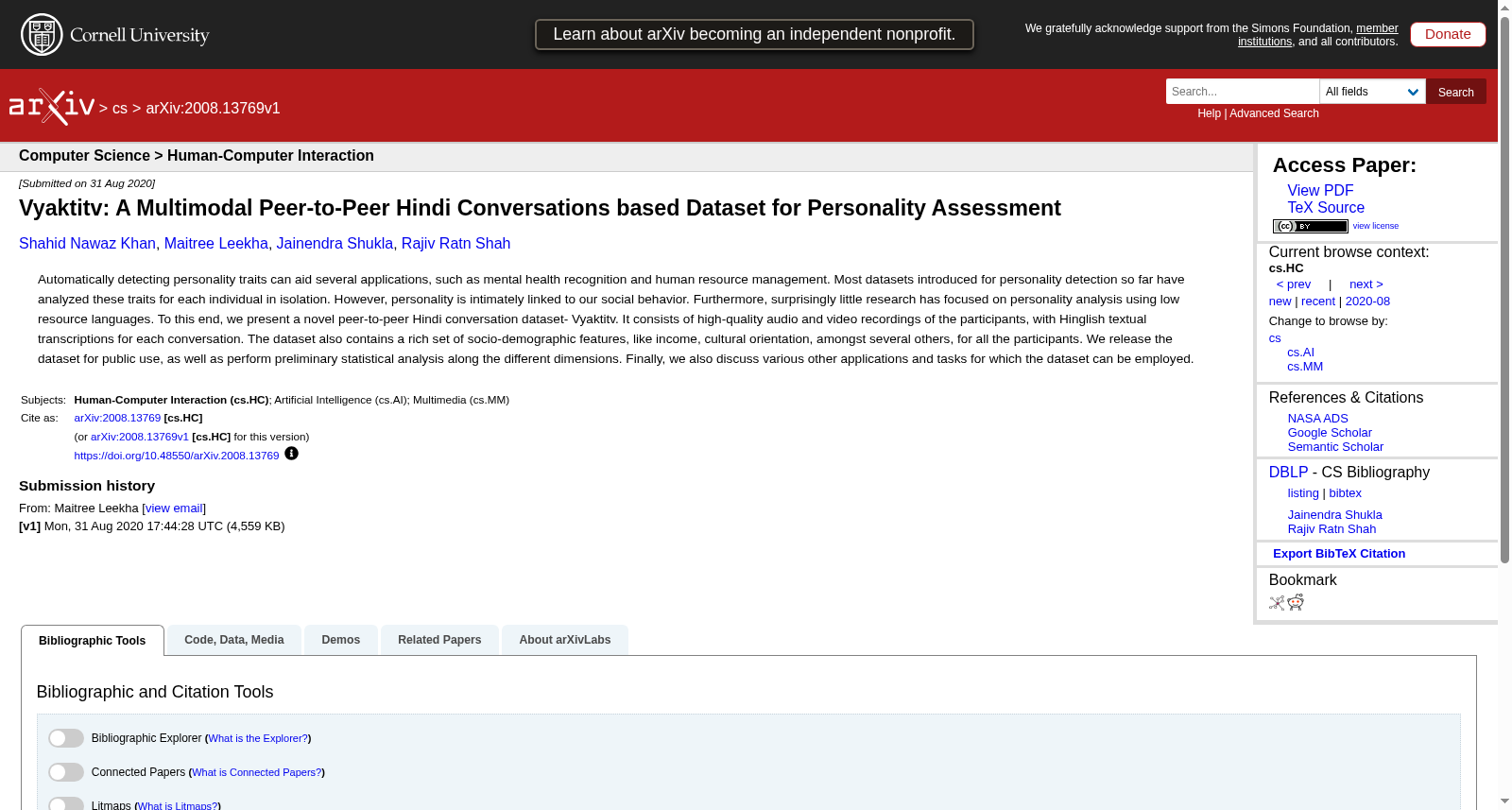Download the TeX Source link
This screenshot has width=1512, height=810.
1326,207
